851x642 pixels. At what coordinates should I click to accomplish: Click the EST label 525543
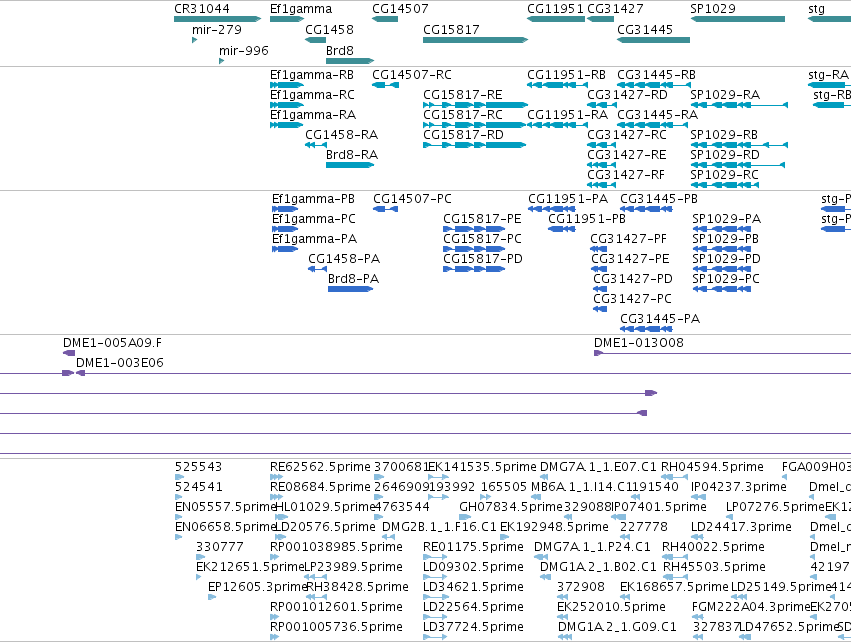(199, 467)
